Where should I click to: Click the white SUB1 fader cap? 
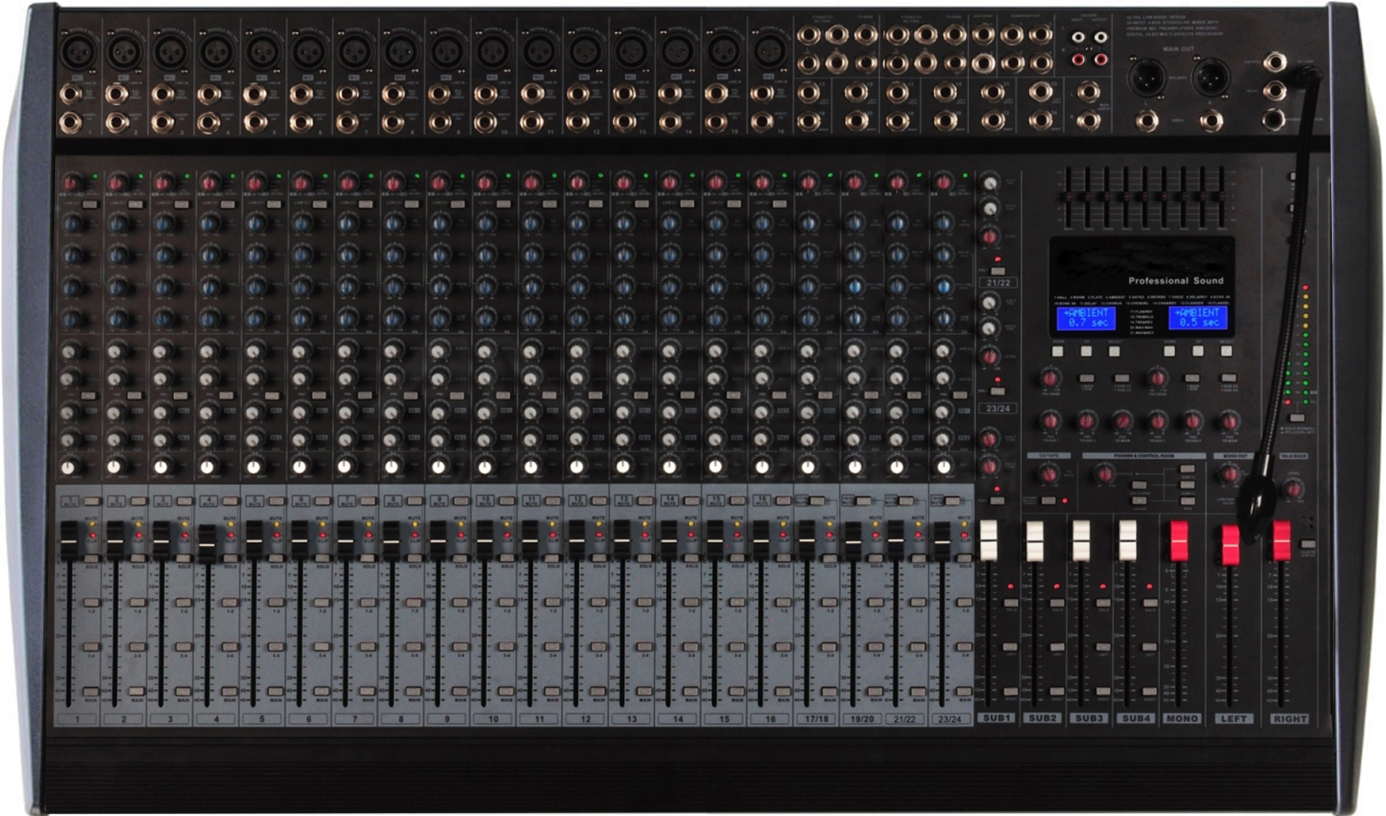coord(989,540)
